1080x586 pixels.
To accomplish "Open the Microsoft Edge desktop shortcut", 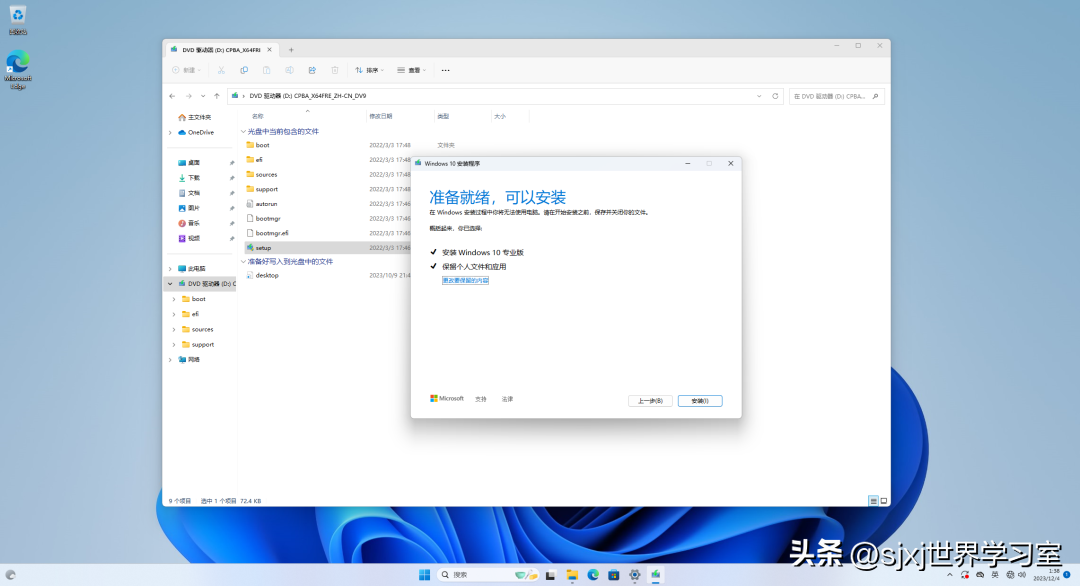I will pyautogui.click(x=18, y=70).
